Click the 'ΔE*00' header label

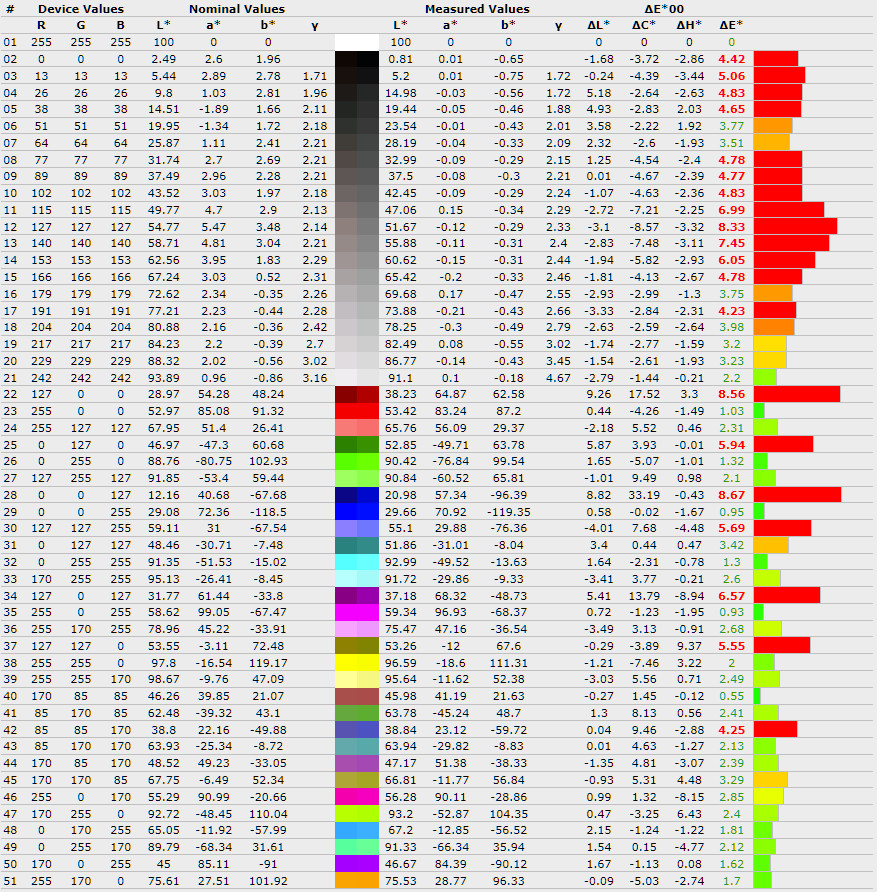pos(664,9)
